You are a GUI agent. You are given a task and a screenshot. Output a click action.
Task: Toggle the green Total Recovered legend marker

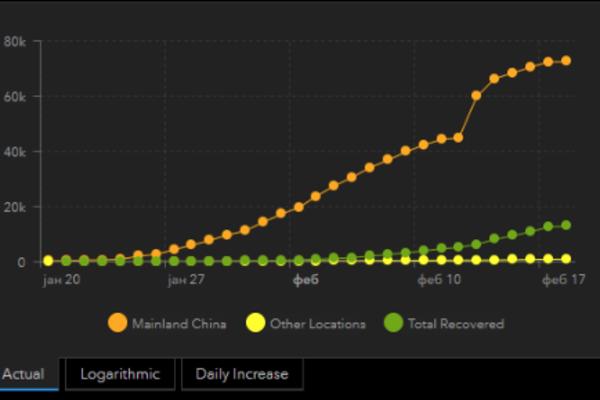(x=394, y=323)
